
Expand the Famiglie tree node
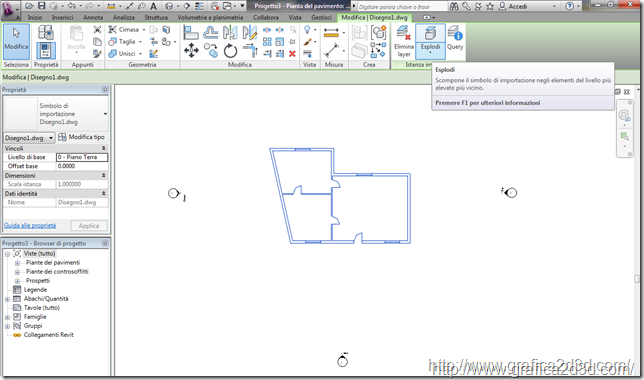[7, 317]
